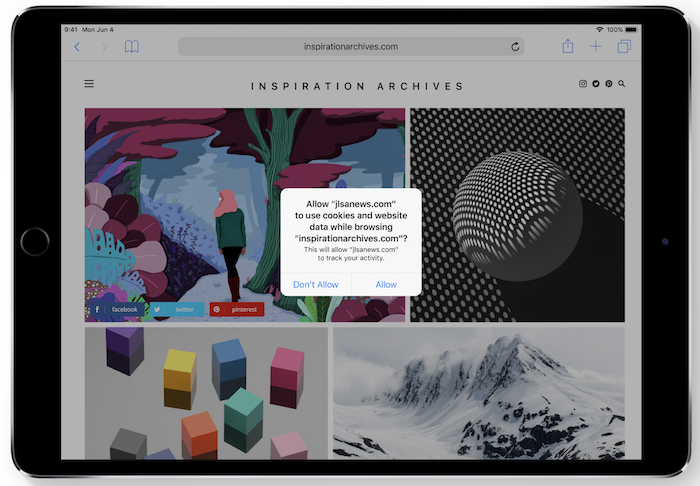Click the search magnifier in site header

(x=621, y=85)
